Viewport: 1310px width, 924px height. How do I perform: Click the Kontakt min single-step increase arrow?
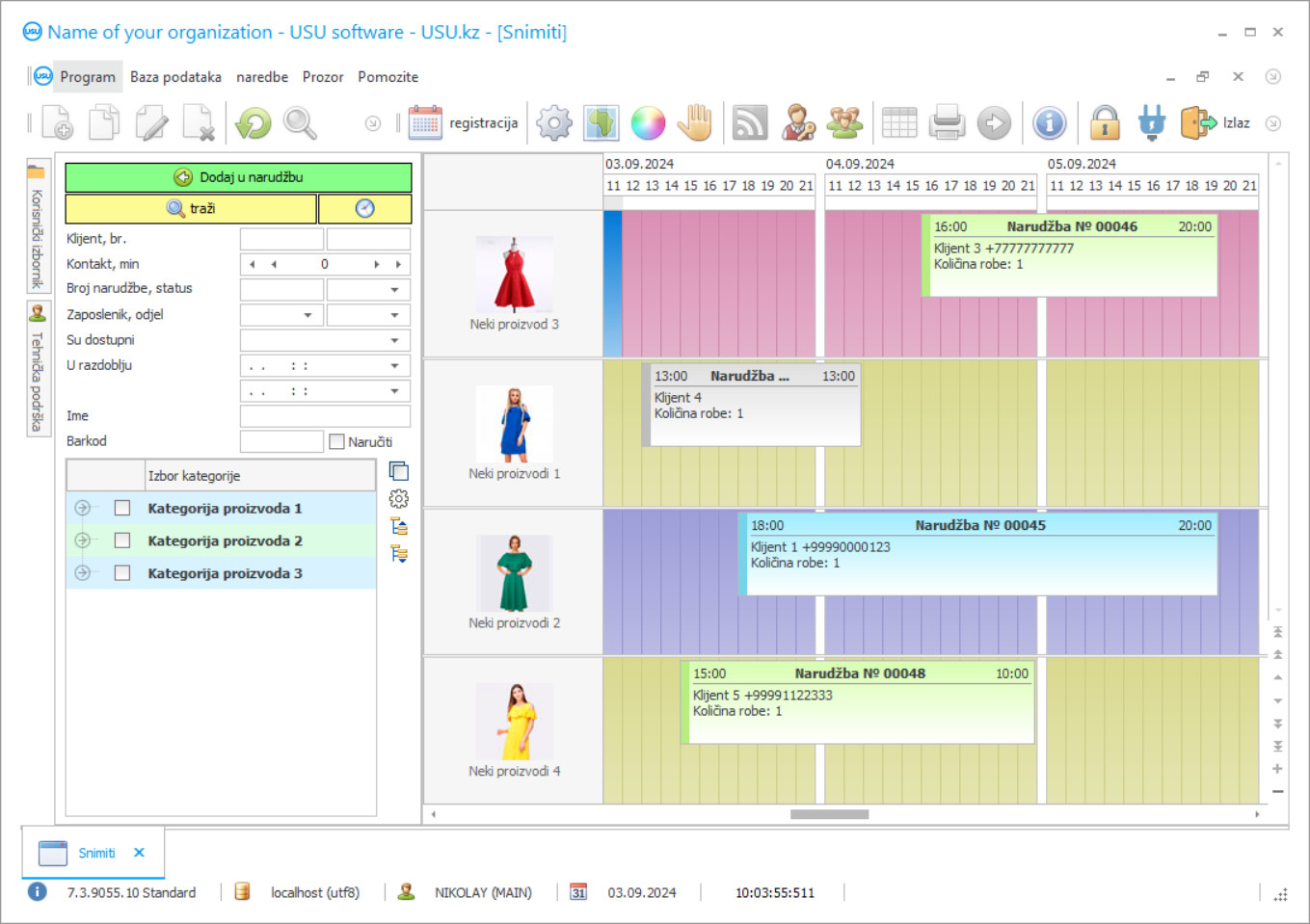pyautogui.click(x=376, y=264)
